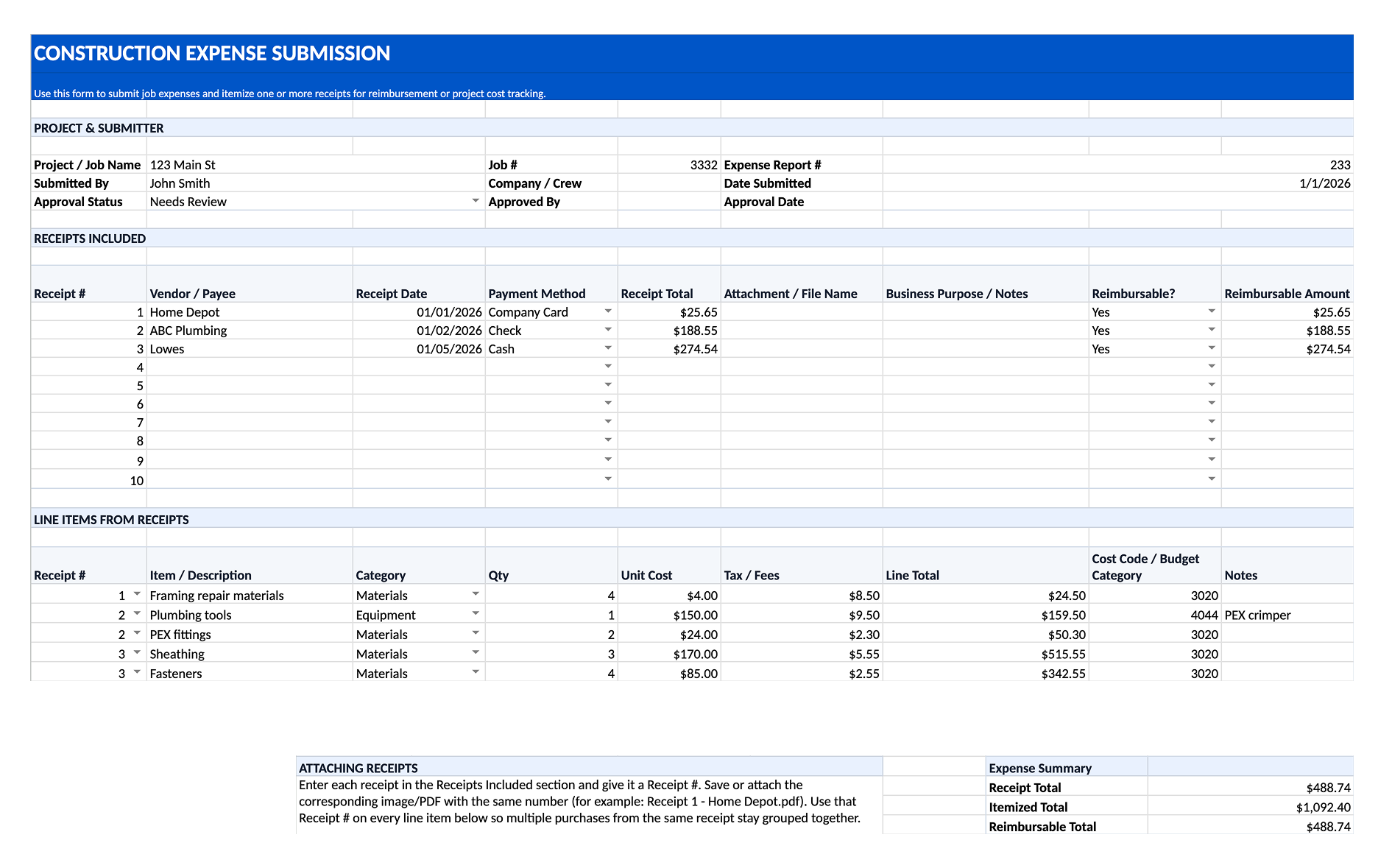
Task: Select the Home Depot vendor cell
Action: (x=250, y=312)
